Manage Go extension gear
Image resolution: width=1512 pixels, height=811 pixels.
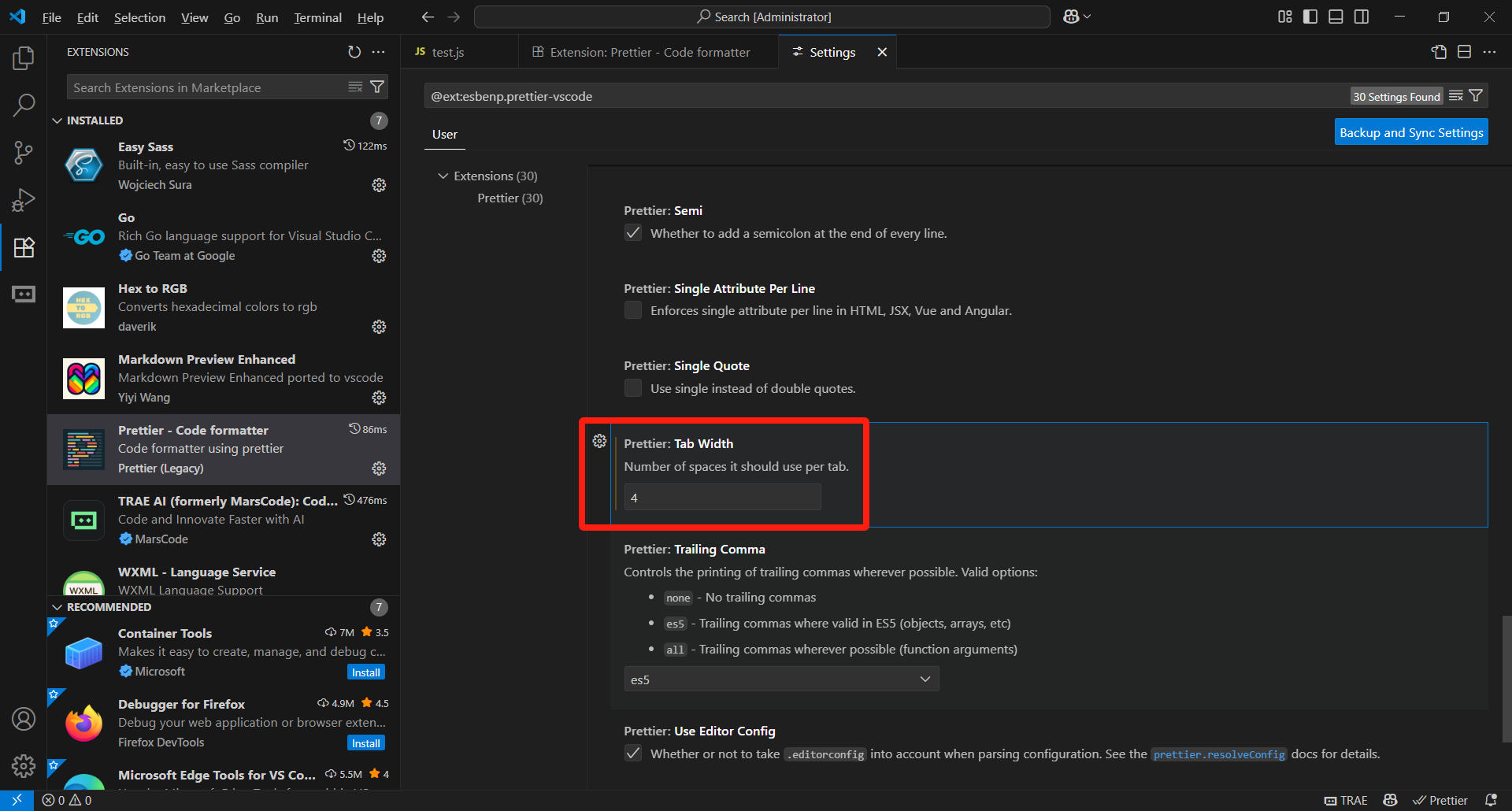[379, 256]
